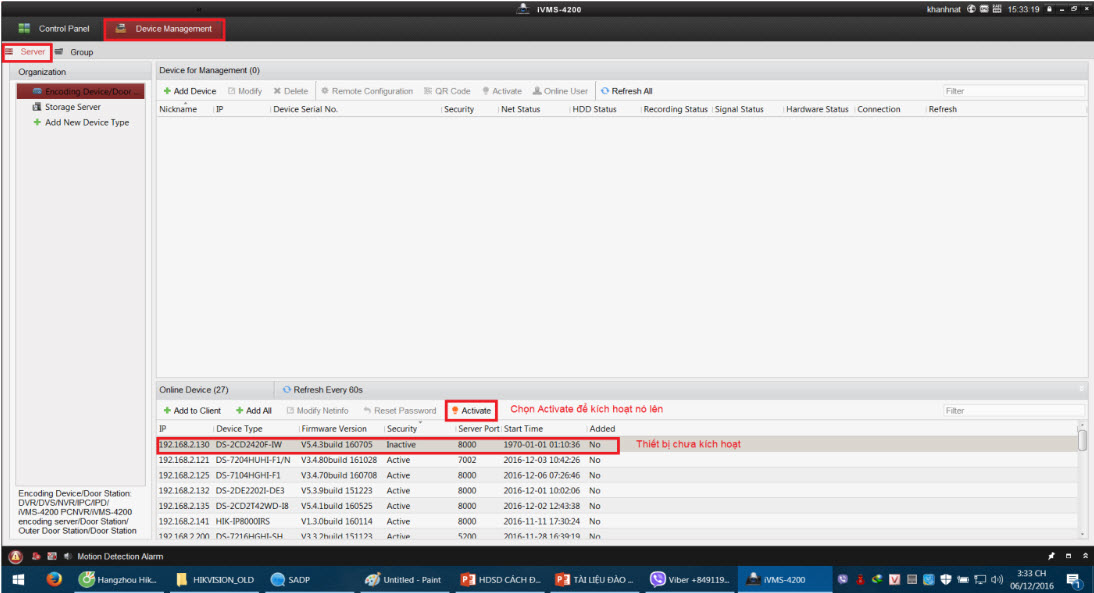The width and height of the screenshot is (1094, 593).
Task: Click Refresh All in device toolbar
Action: click(x=627, y=91)
